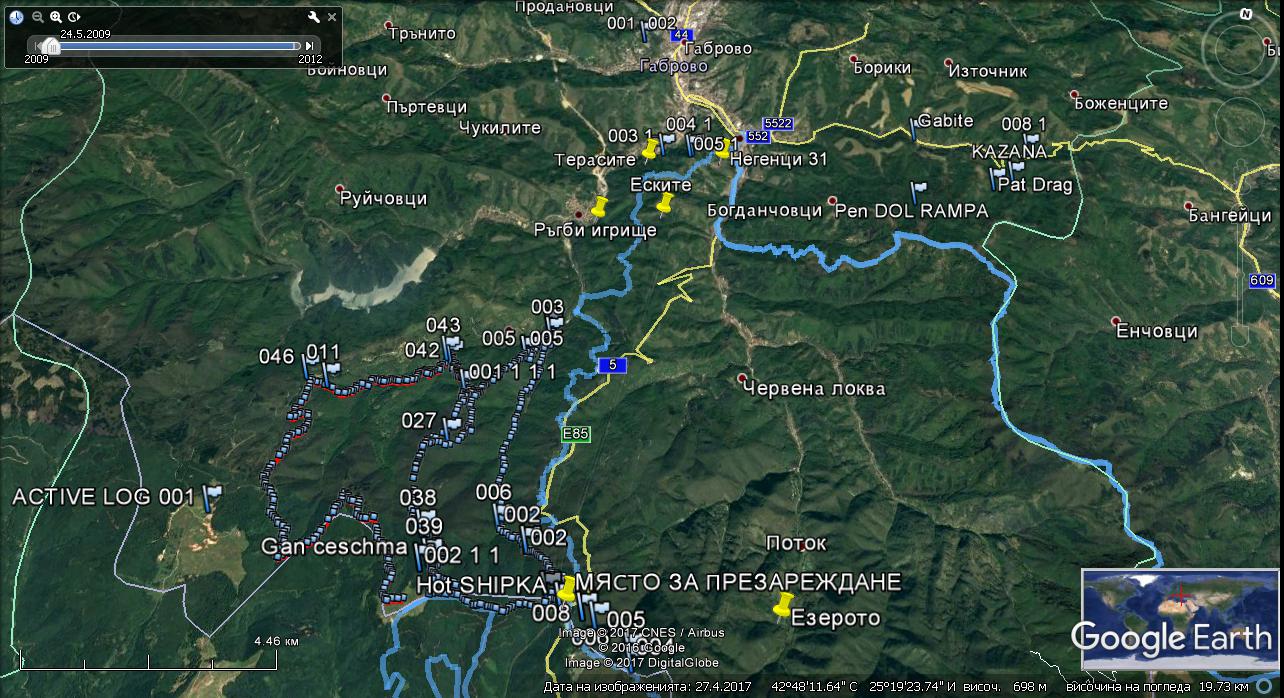Close the historical imagery time slider
The image size is (1284, 698).
332,17
